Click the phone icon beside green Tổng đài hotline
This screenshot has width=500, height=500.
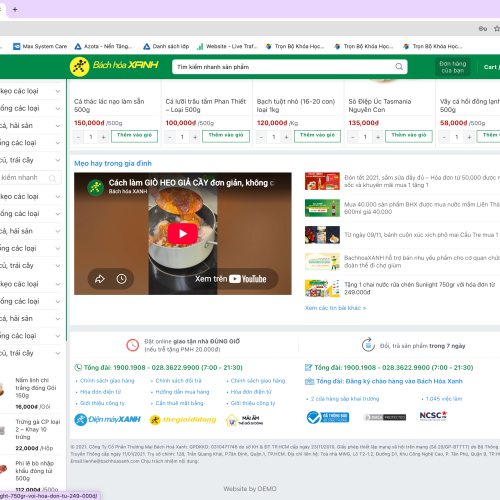click(x=78, y=367)
